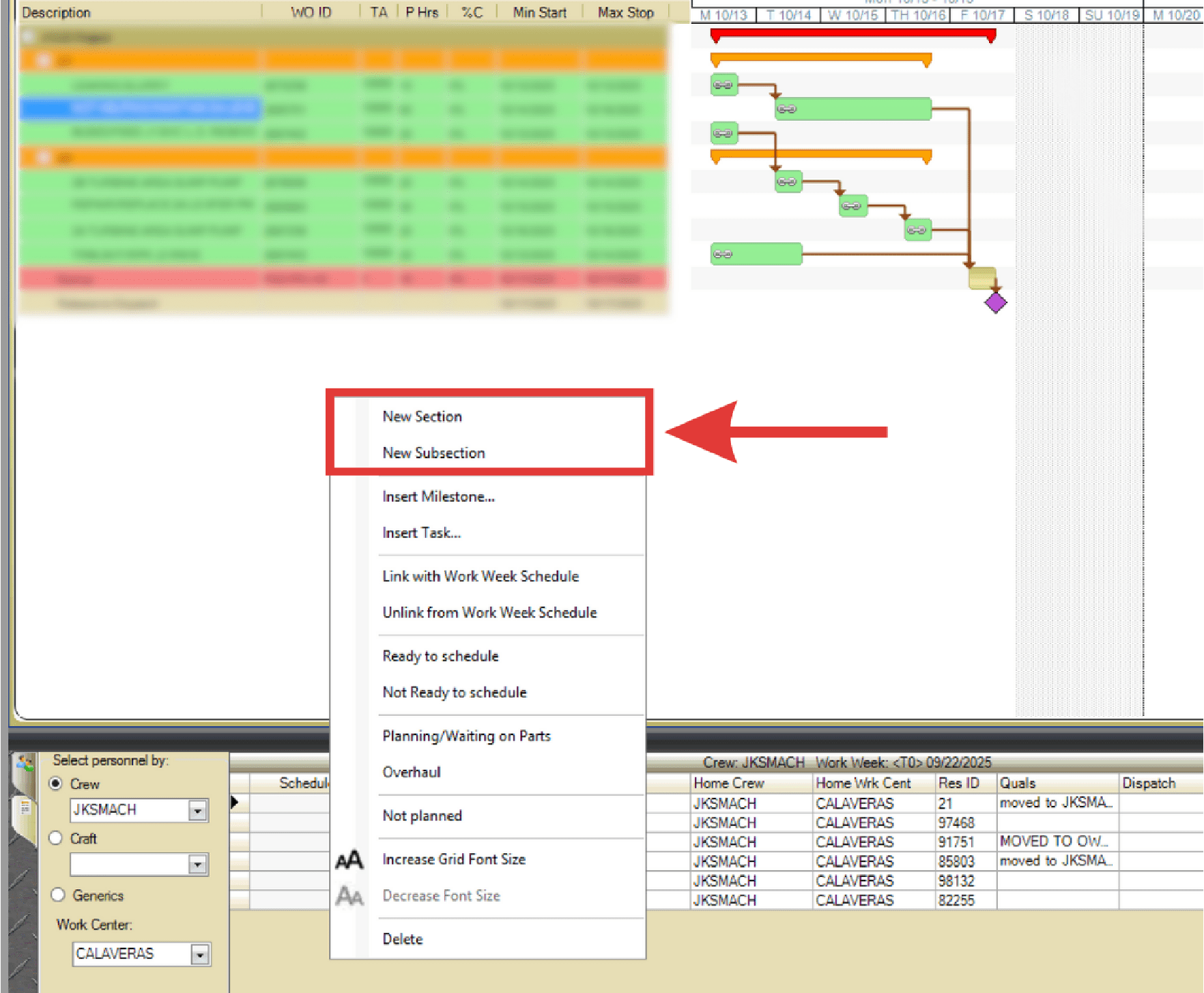Select the Crew radio button
1204x993 pixels.
point(56,783)
